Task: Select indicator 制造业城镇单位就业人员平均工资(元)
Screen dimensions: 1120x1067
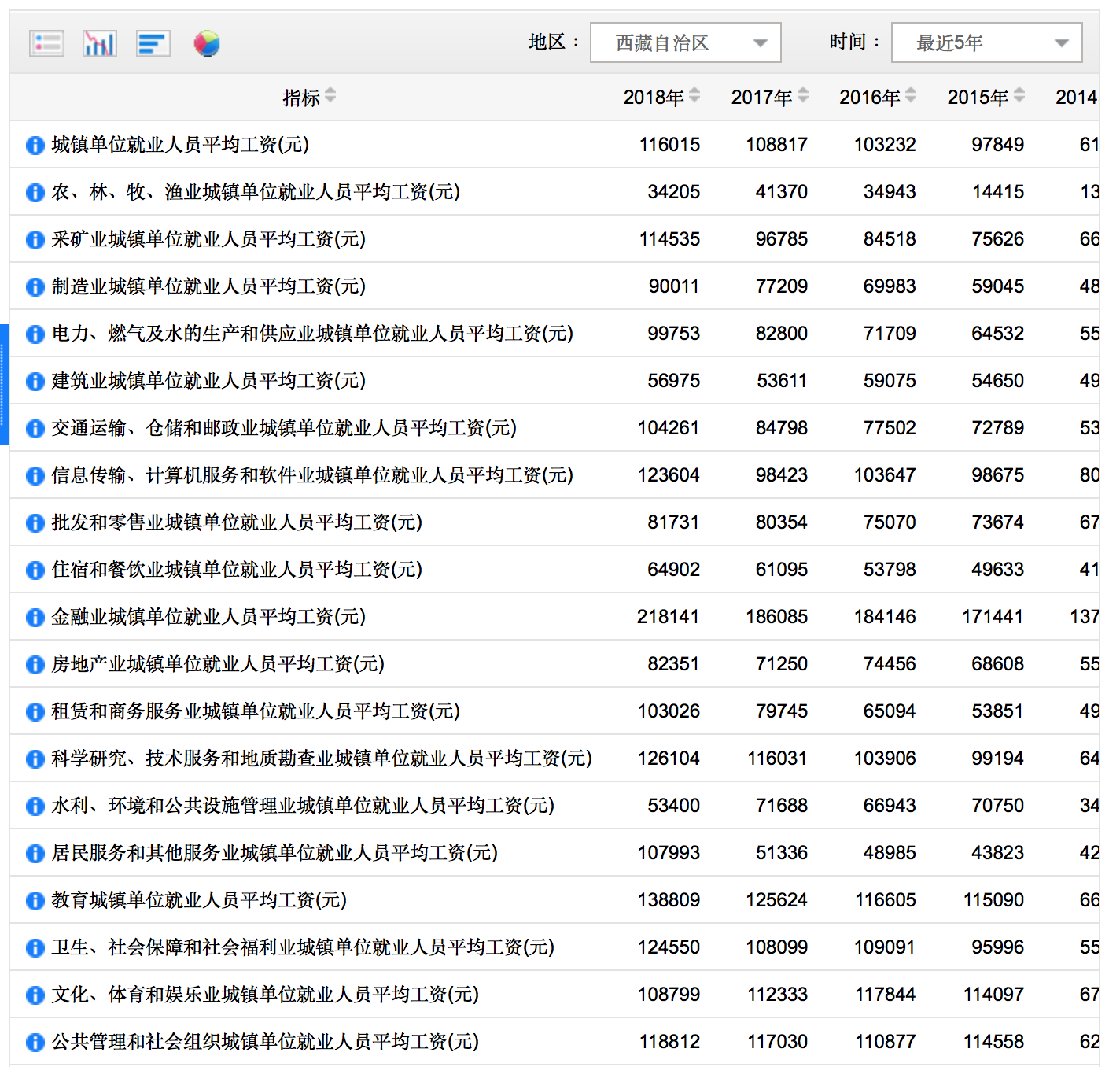Action: click(x=208, y=286)
